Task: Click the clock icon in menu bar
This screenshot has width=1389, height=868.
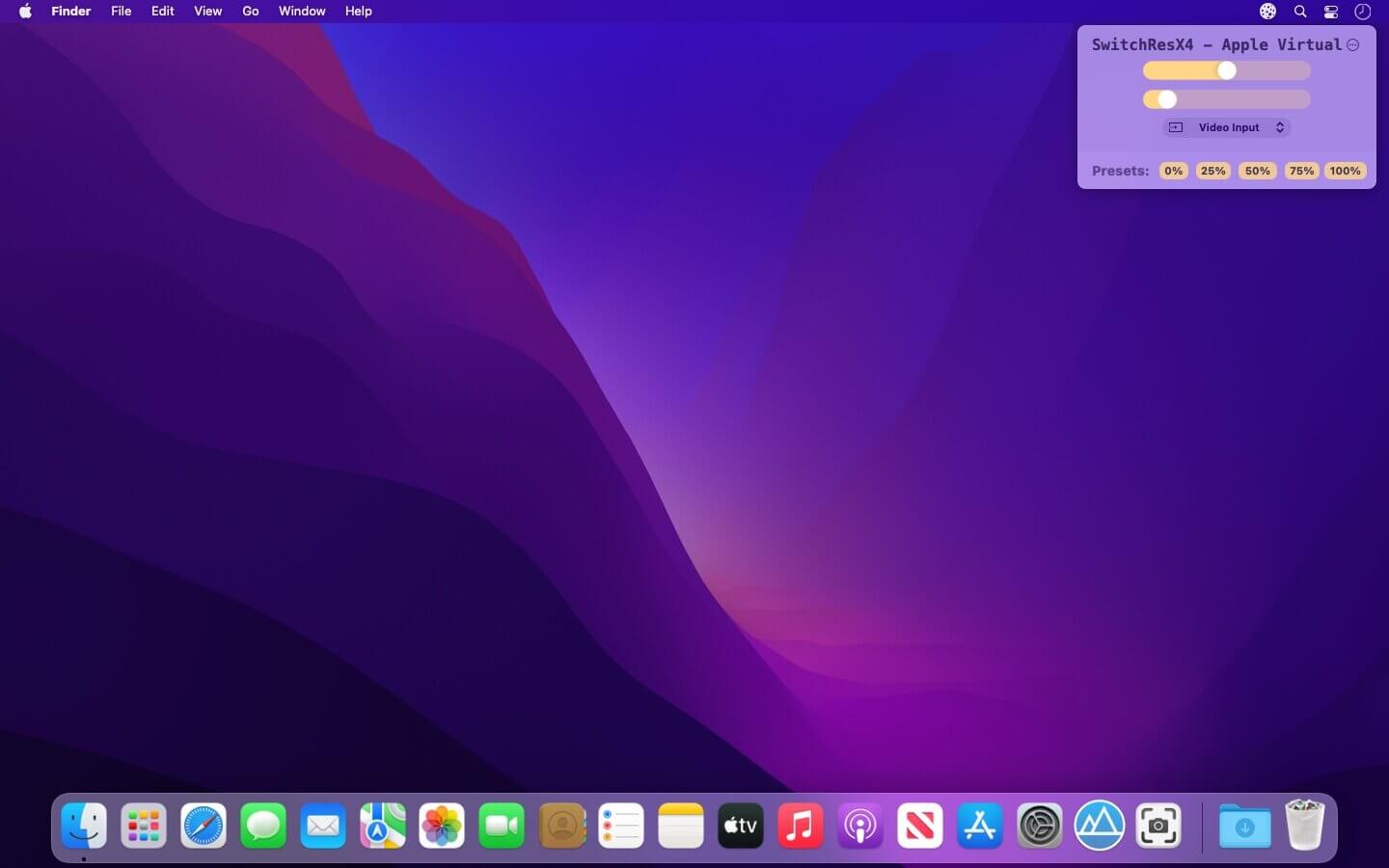Action: tap(1362, 12)
